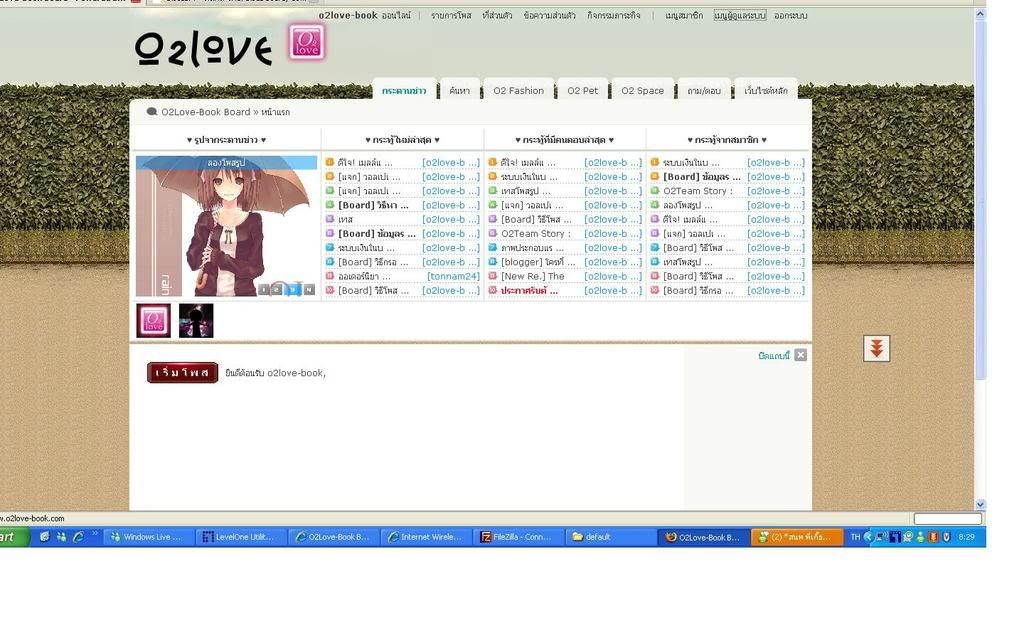Open the O2 Space tab

(x=643, y=91)
